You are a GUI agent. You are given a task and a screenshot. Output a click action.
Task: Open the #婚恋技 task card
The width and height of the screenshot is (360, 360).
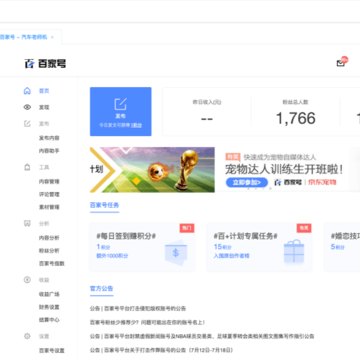tap(342, 247)
